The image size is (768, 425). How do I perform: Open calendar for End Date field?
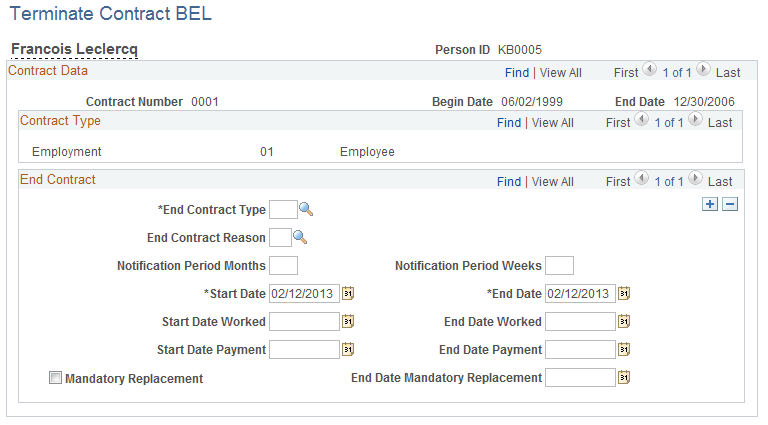(x=624, y=293)
